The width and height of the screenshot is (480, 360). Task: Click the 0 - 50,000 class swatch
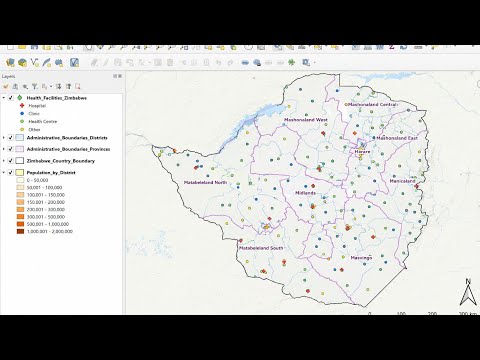(x=20, y=180)
